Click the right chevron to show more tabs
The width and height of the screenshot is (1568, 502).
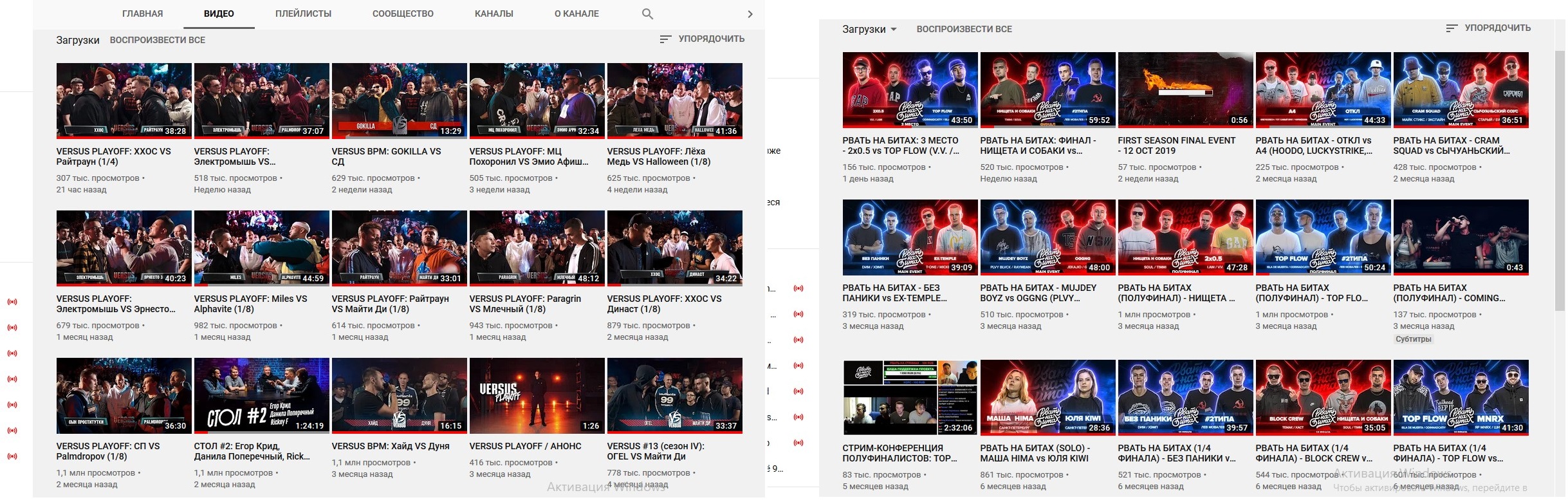(x=750, y=14)
